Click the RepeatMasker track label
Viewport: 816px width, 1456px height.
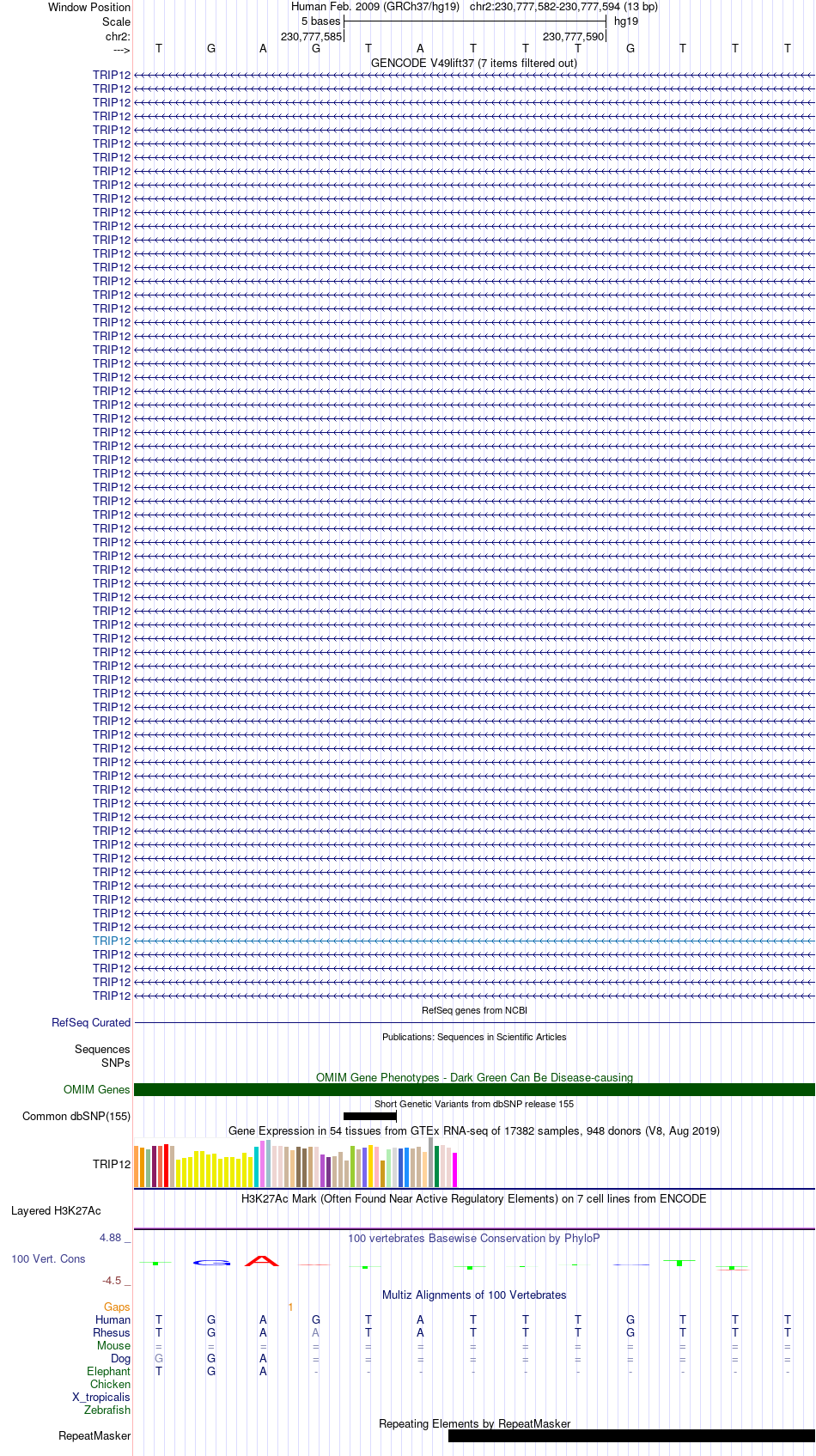tap(94, 1435)
